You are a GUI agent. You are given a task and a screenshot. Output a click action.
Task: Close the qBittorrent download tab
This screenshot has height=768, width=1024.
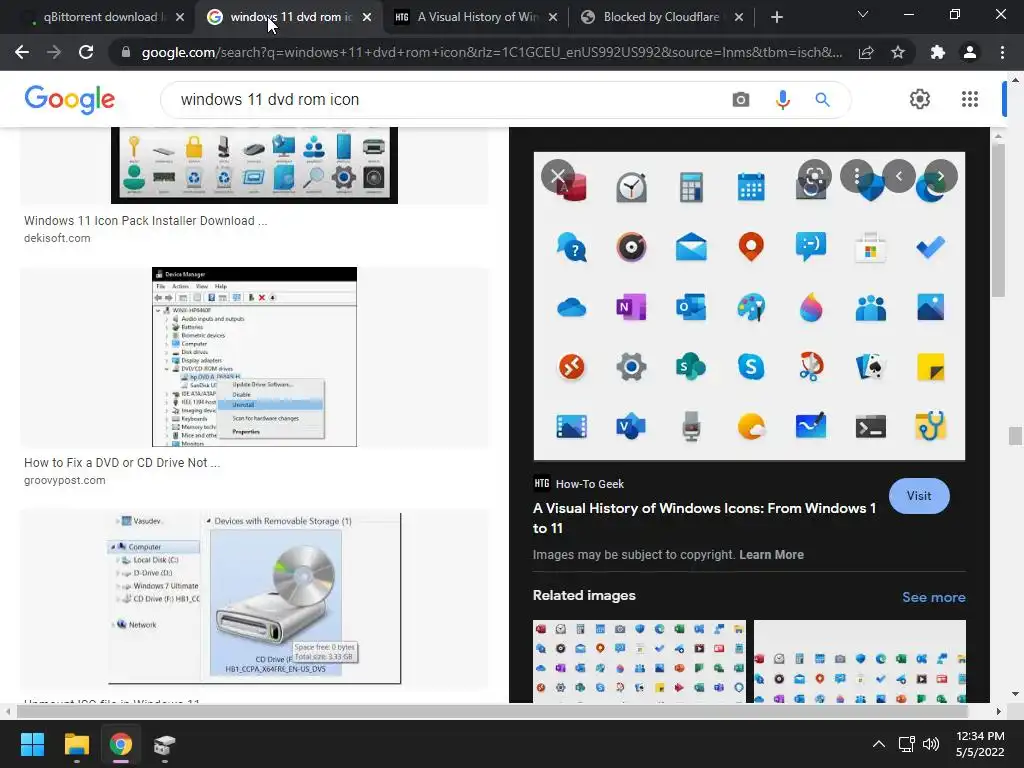[180, 17]
